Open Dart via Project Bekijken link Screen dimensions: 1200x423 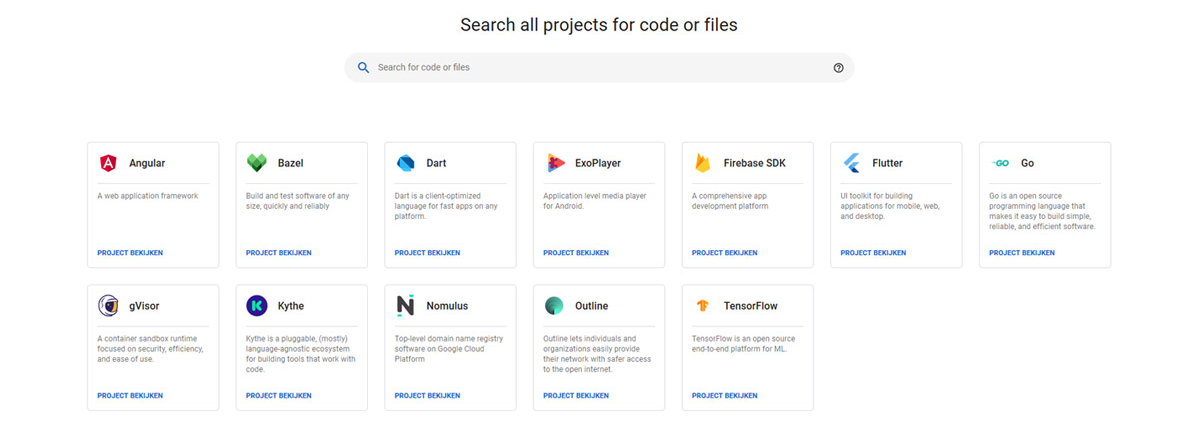click(427, 253)
